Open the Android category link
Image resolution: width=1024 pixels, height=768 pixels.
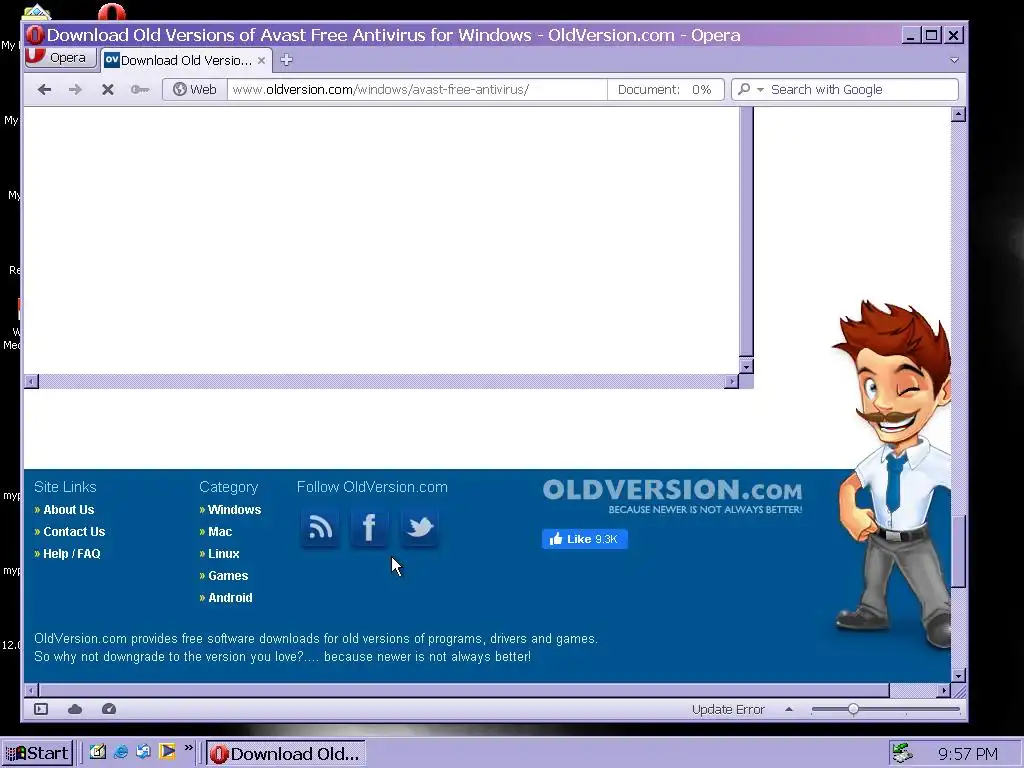pyautogui.click(x=230, y=598)
